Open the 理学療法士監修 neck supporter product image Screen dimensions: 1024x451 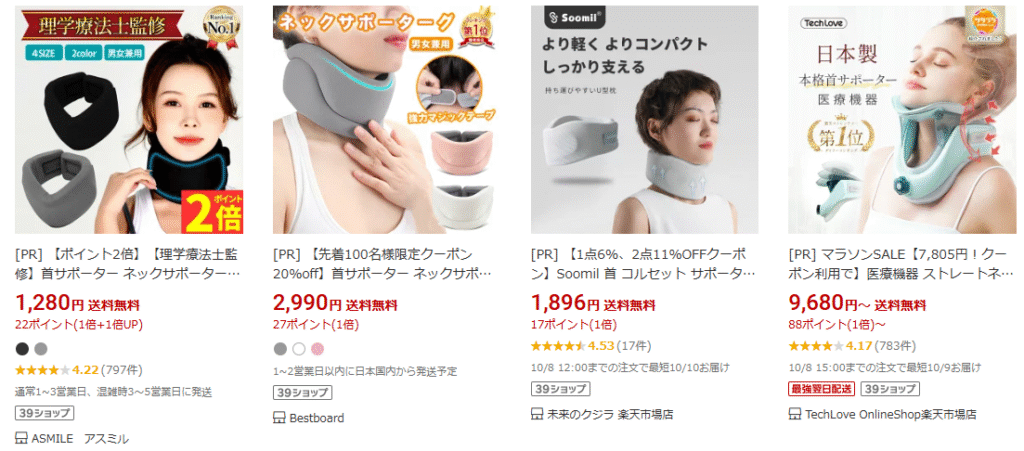point(129,119)
